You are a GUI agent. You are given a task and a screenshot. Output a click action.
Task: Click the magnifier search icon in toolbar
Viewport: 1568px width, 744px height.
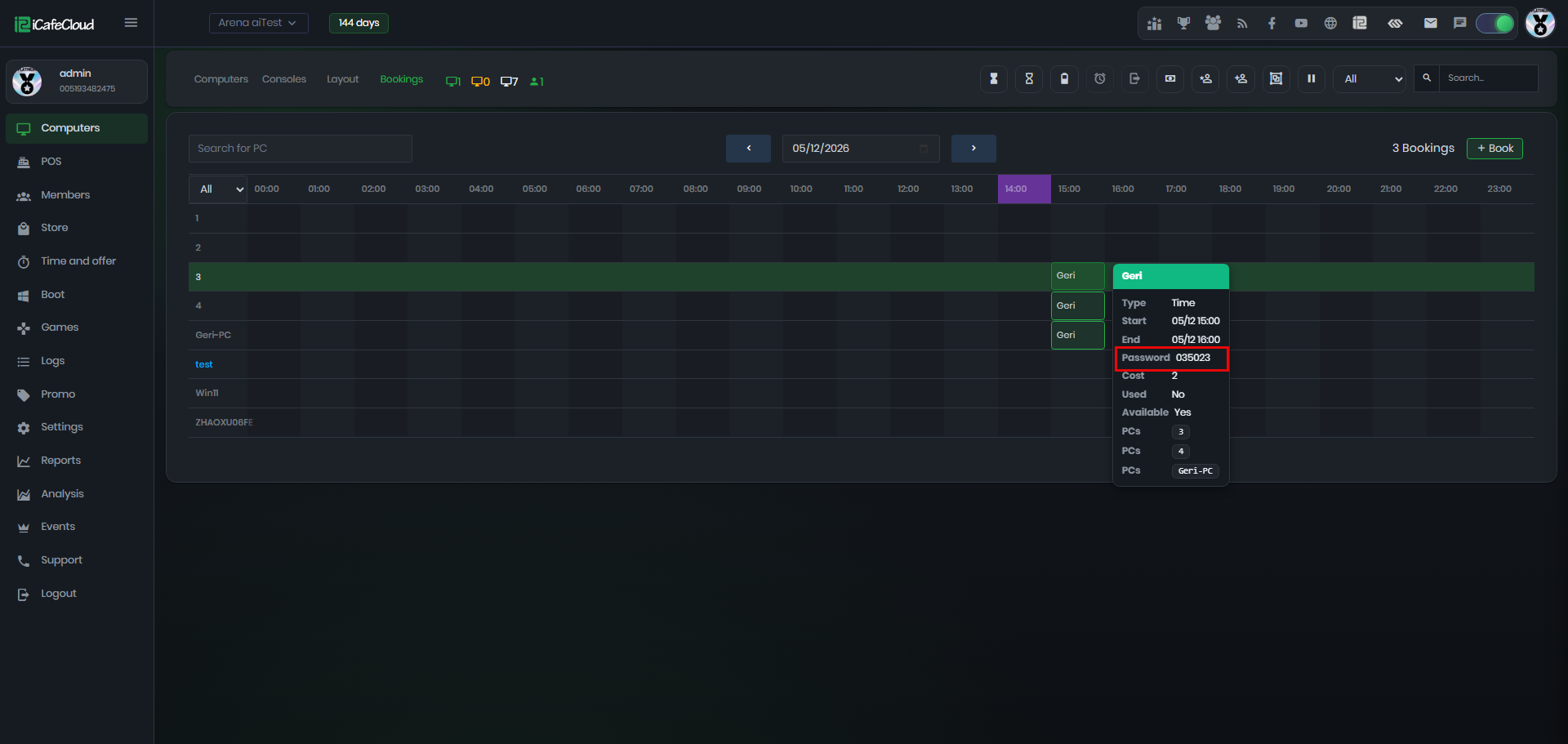click(x=1427, y=78)
